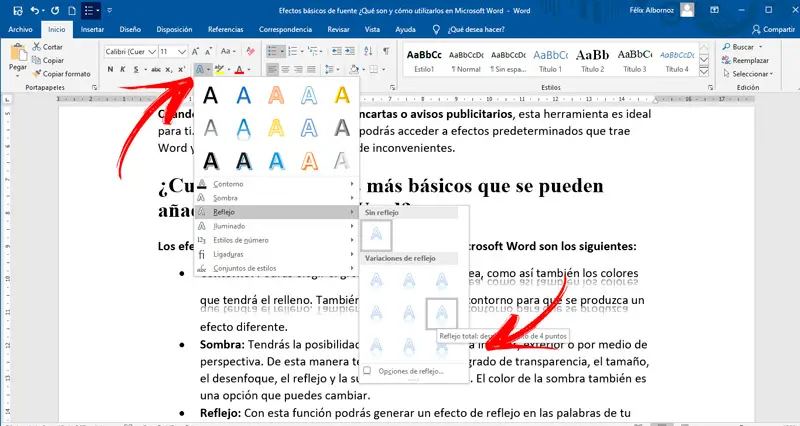Toggle superscript x² formatting
This screenshot has width=800, height=426.
point(181,69)
